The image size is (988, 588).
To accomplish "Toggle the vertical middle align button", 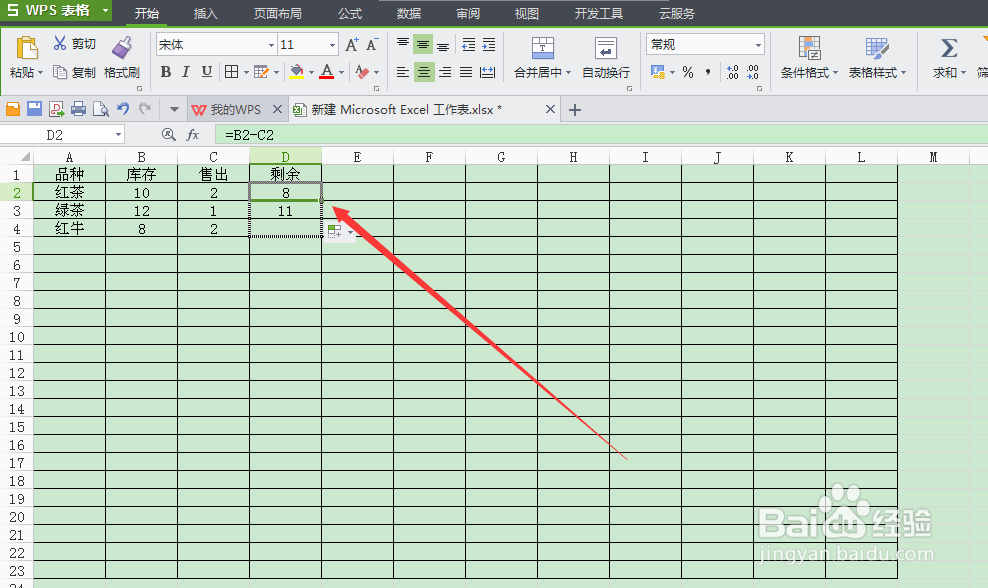I will click(423, 45).
